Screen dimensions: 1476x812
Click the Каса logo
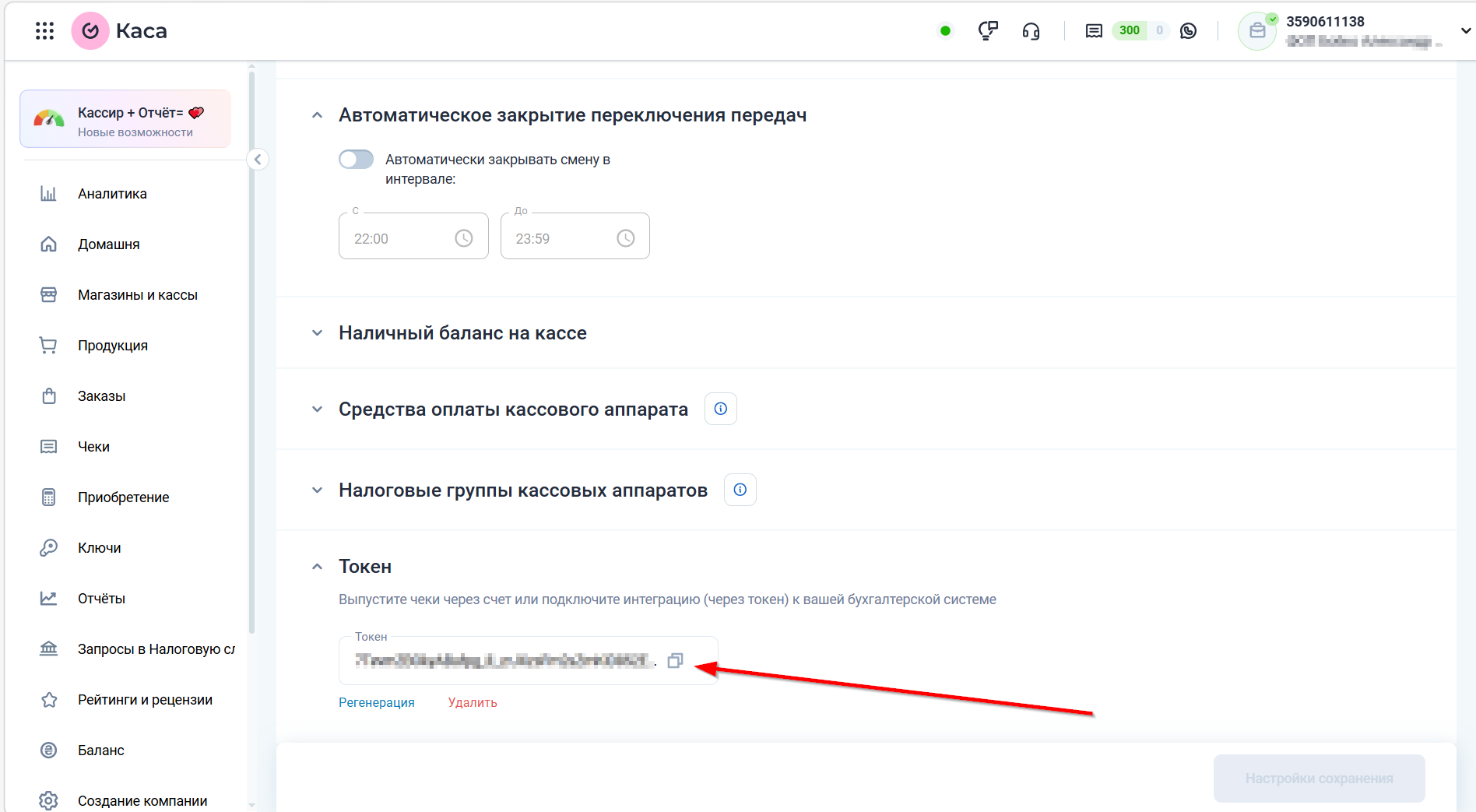tap(90, 30)
